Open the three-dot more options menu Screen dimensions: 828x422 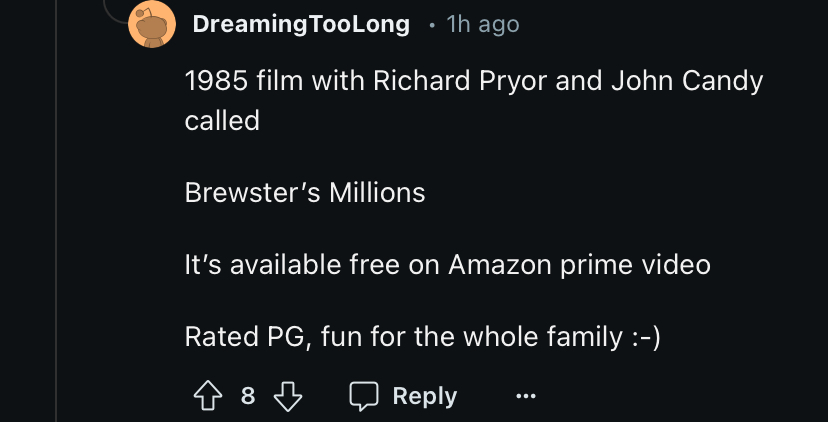525,397
